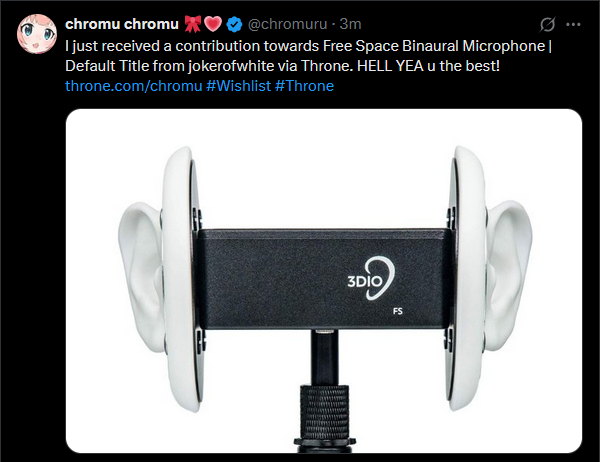600x462 pixels.
Task: Click the HELL YEA u the best text
Action: [428, 66]
